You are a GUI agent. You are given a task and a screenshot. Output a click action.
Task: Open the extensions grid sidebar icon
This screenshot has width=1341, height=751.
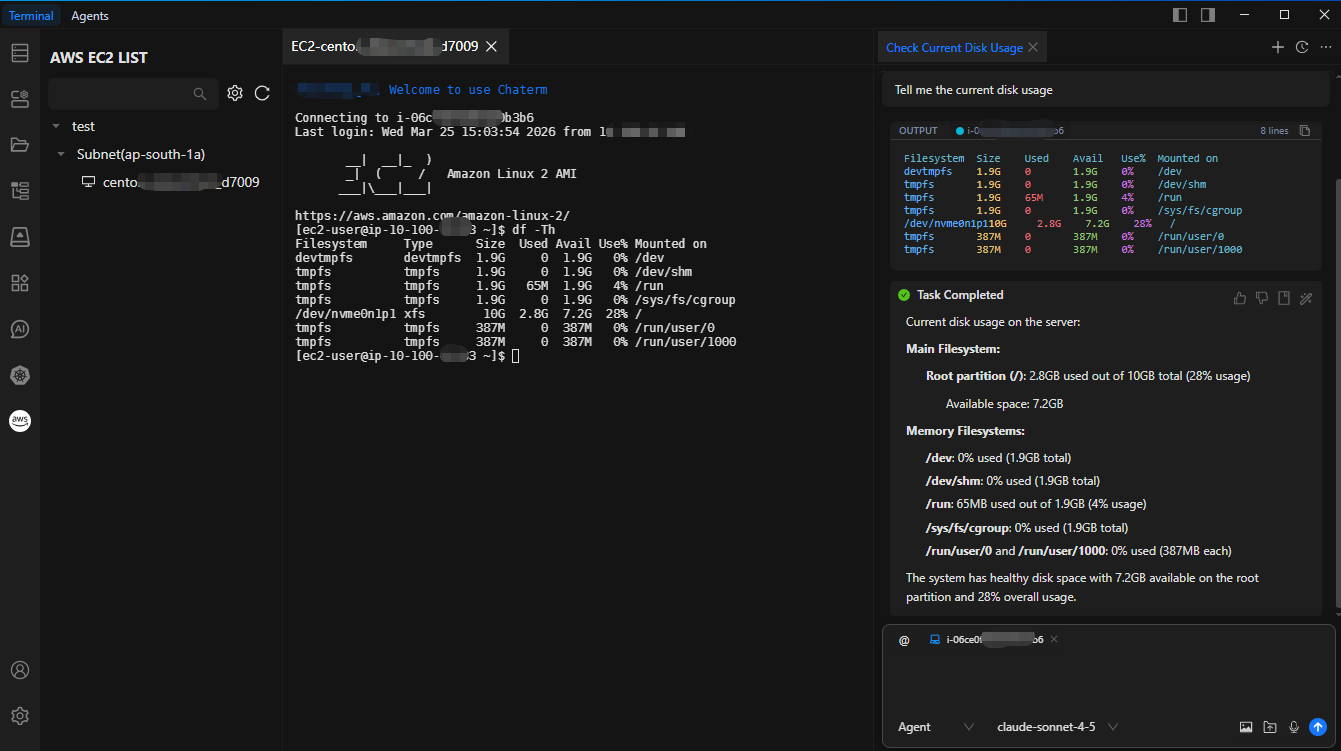pos(20,282)
